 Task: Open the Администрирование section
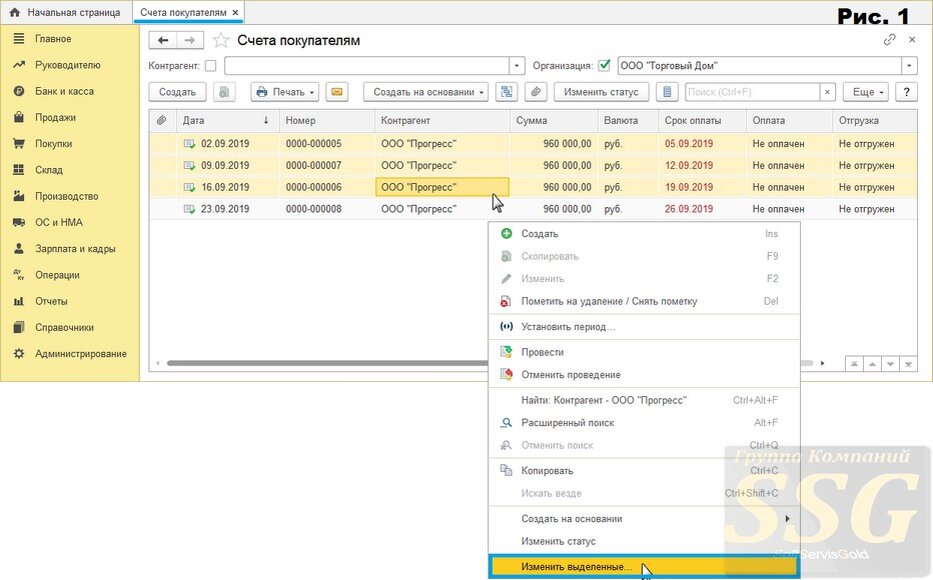80,353
